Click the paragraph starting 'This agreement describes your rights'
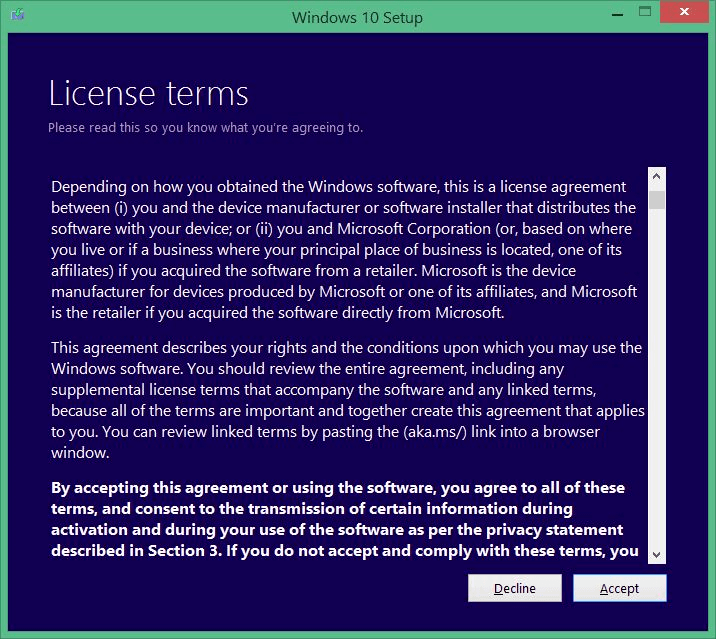The height and width of the screenshot is (639, 716). [347, 400]
